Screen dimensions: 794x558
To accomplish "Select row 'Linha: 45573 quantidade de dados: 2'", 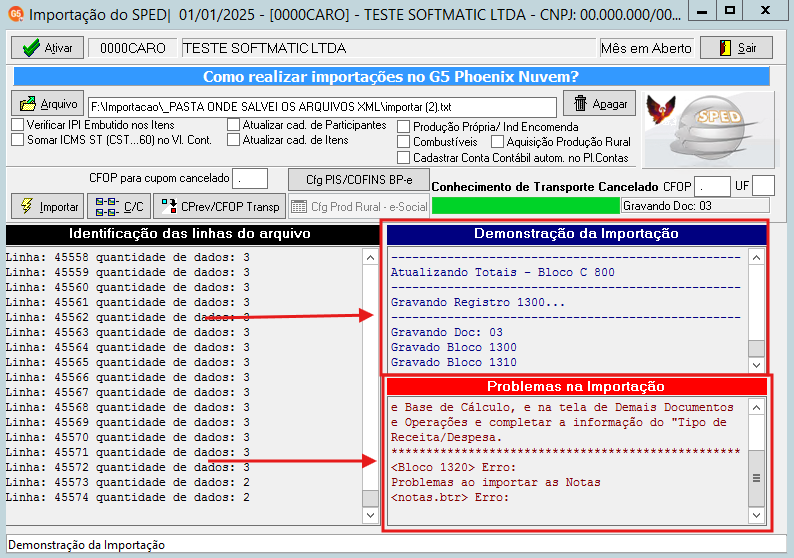I will coord(128,482).
